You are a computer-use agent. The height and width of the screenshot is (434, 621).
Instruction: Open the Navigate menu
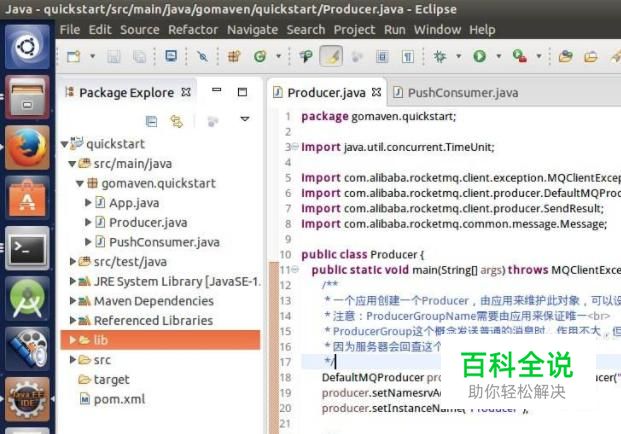pos(252,30)
